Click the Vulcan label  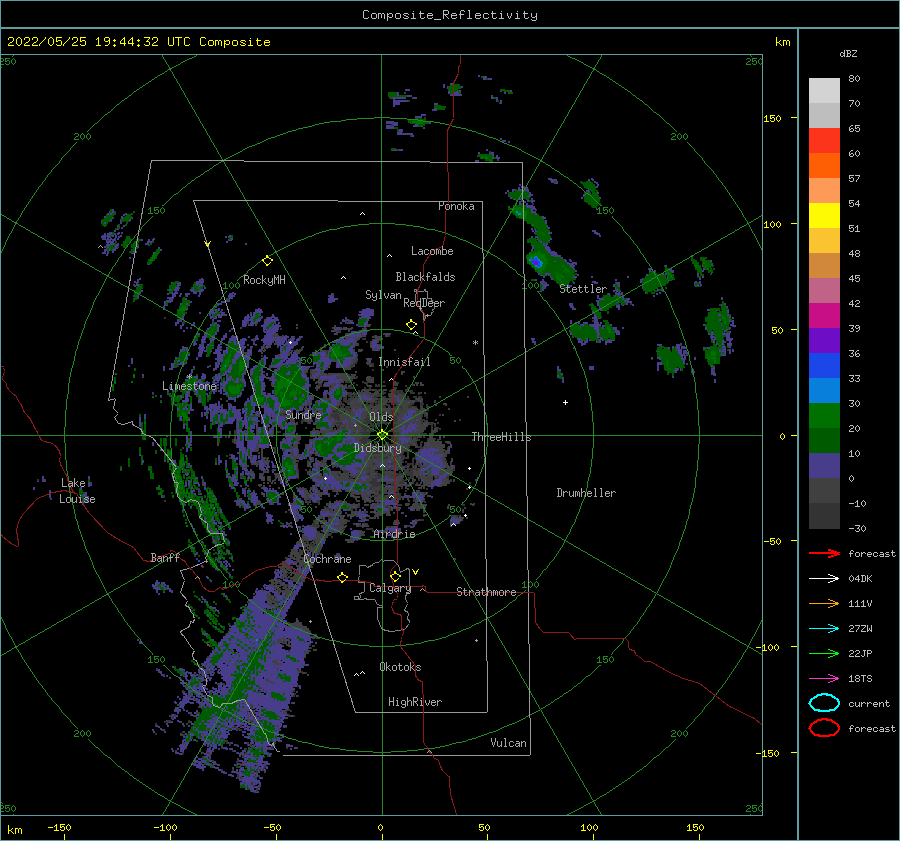pos(508,743)
